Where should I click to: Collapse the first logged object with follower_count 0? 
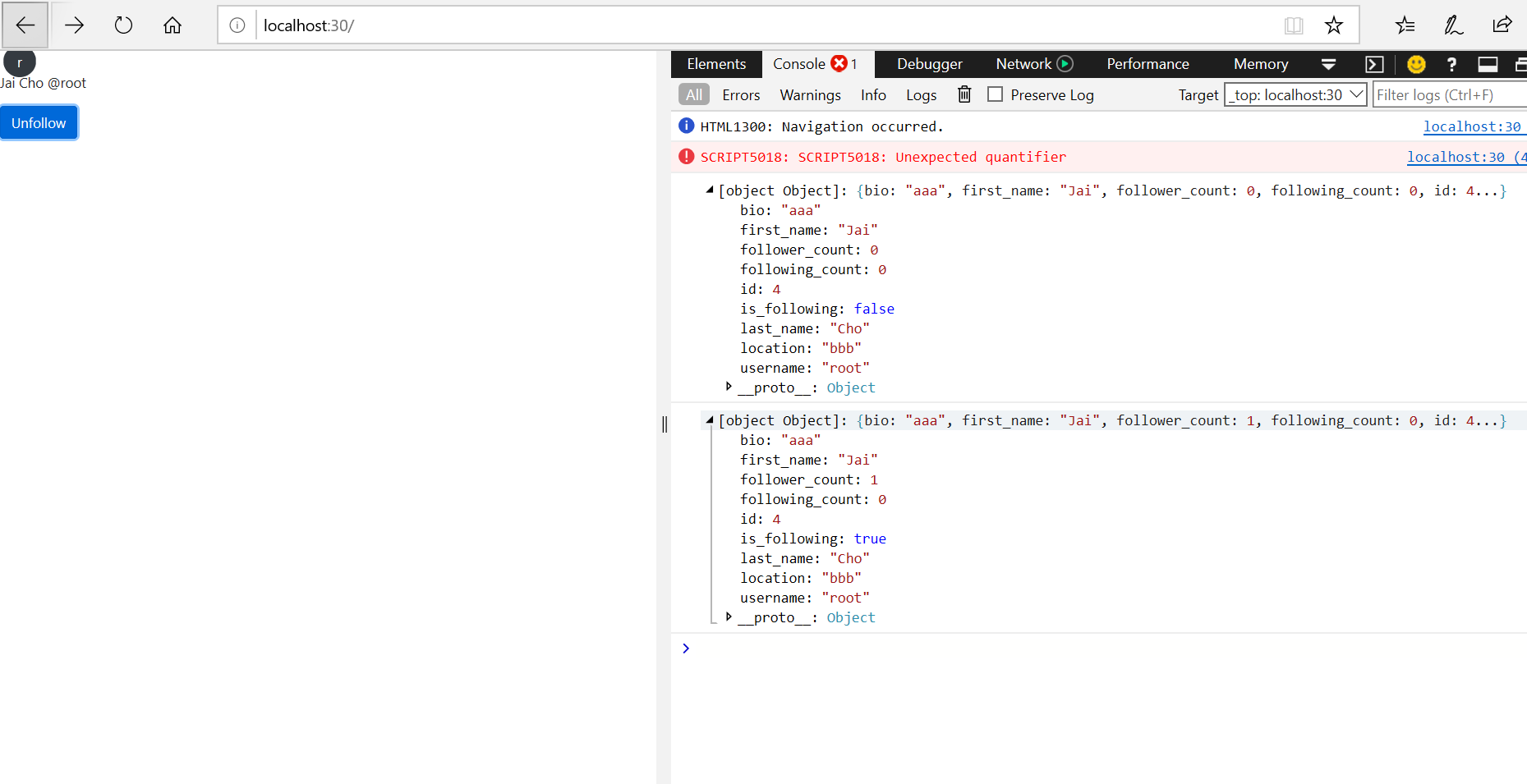click(x=710, y=190)
